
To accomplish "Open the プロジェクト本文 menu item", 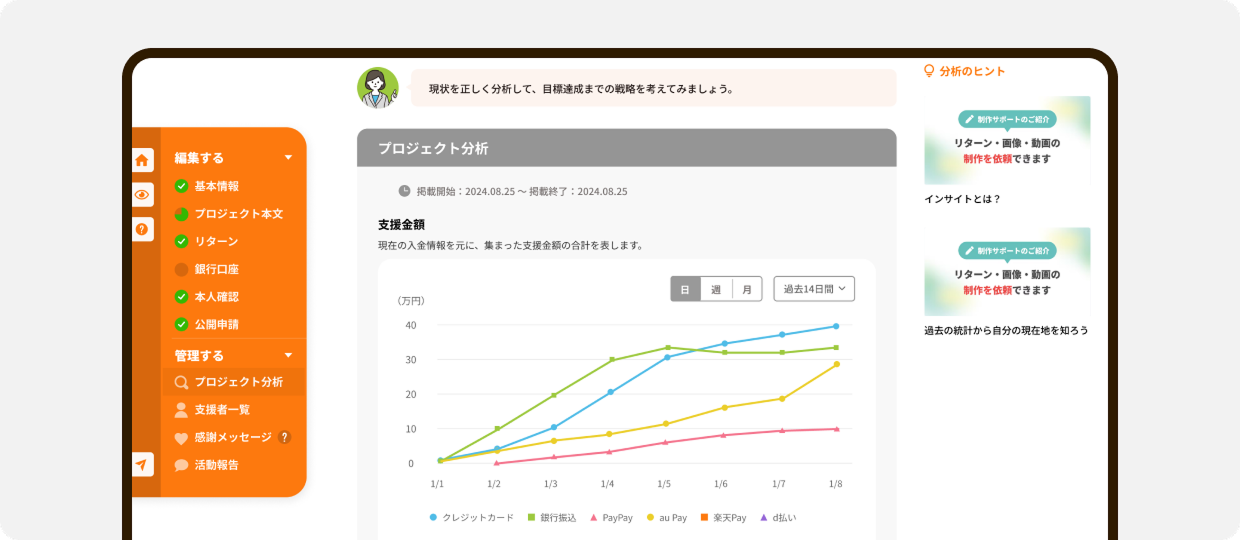I will pyautogui.click(x=238, y=214).
